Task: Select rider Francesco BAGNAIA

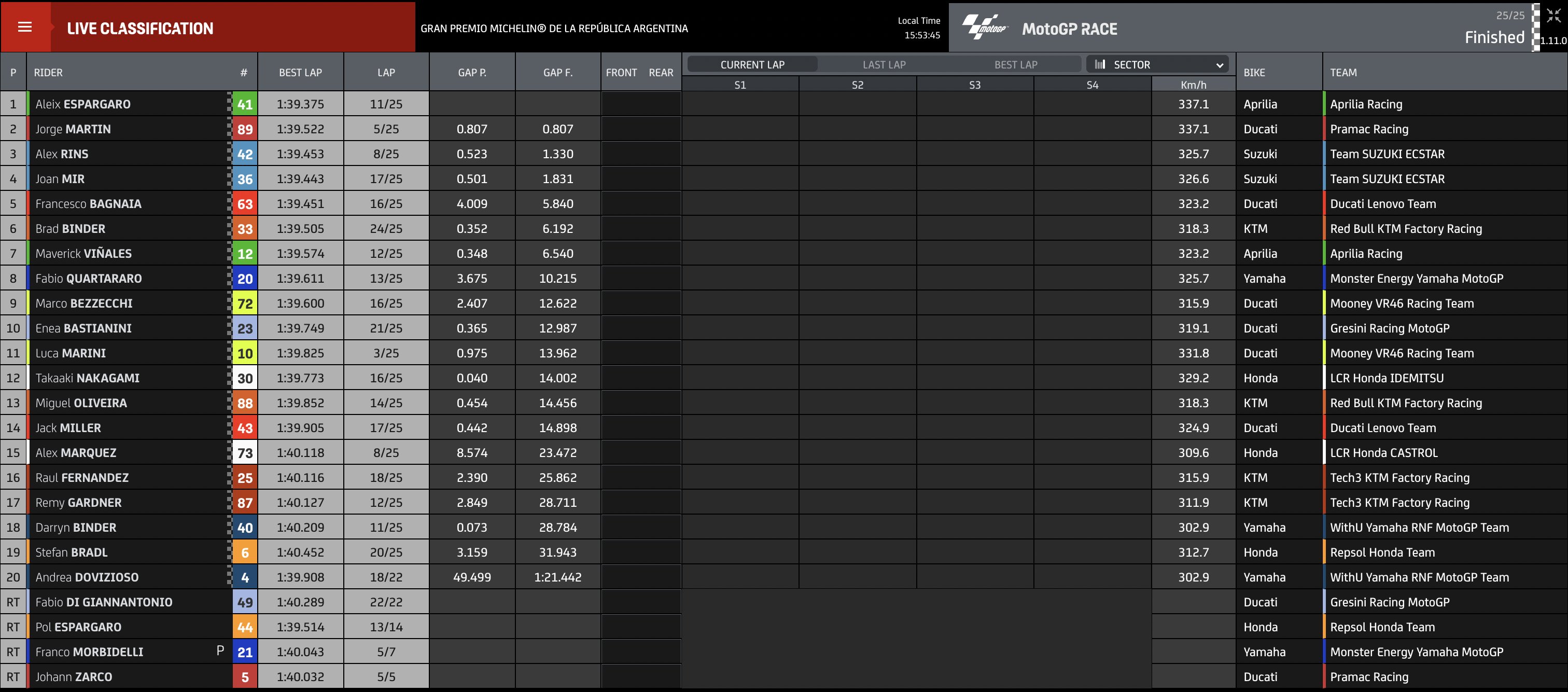Action: [88, 204]
